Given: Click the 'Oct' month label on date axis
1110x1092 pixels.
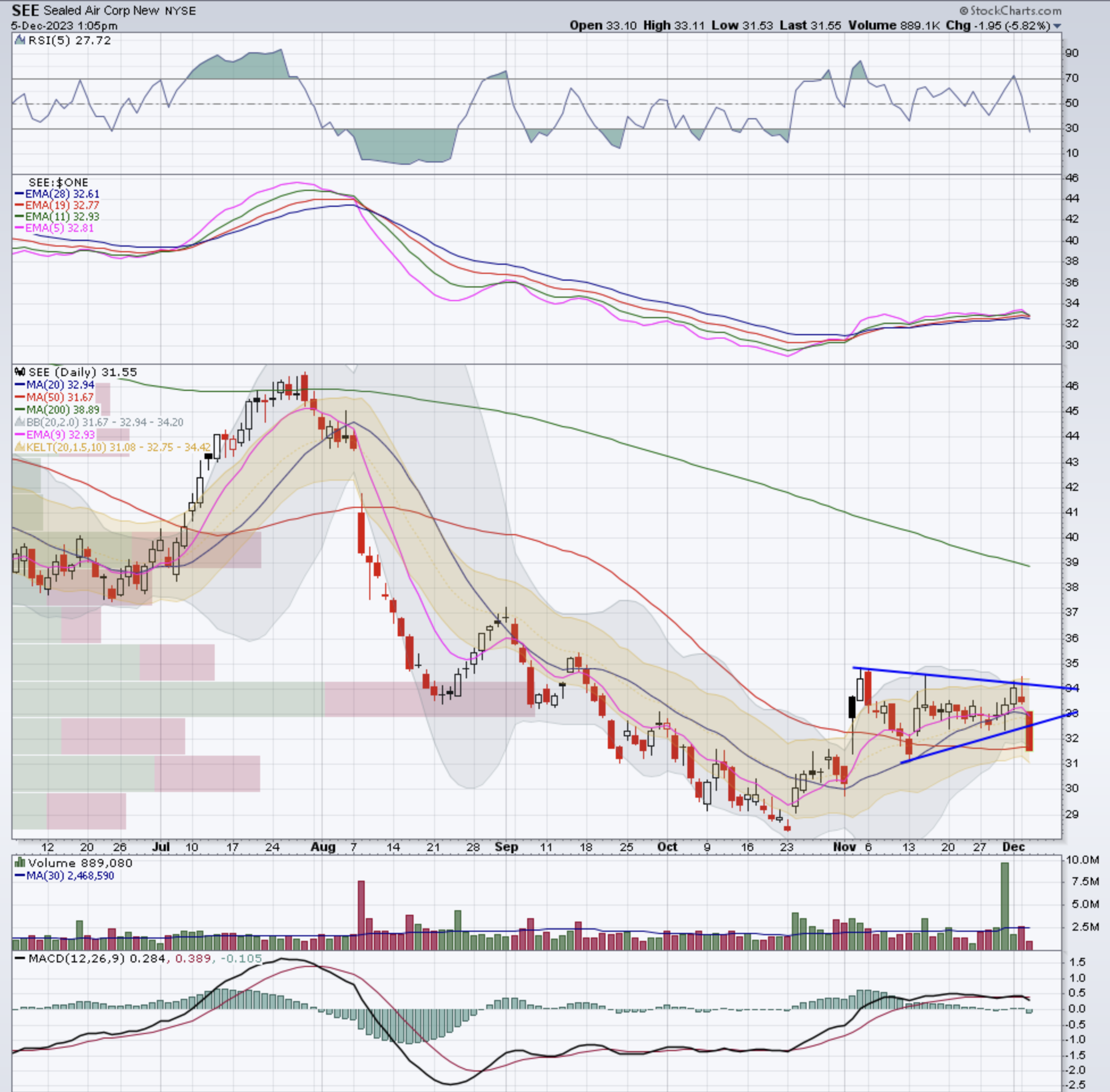Looking at the screenshot, I should click(x=667, y=847).
